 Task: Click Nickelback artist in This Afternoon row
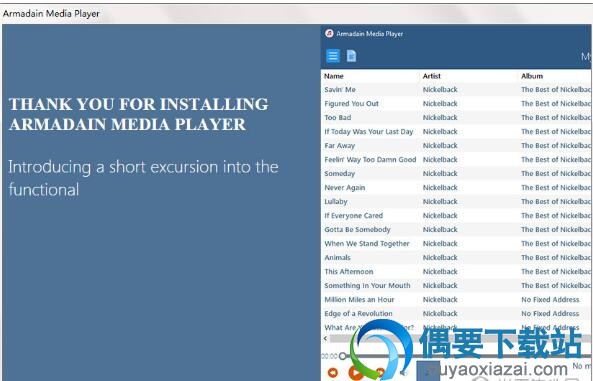coord(440,272)
